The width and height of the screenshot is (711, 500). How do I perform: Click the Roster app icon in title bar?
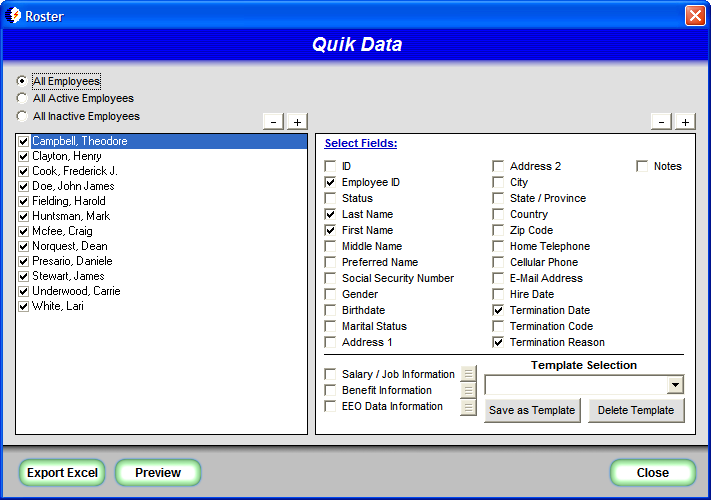(13, 15)
